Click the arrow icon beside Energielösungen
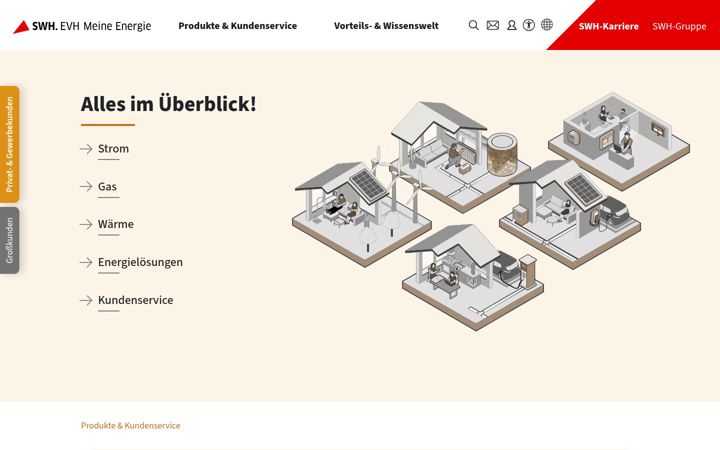 [x=86, y=262]
